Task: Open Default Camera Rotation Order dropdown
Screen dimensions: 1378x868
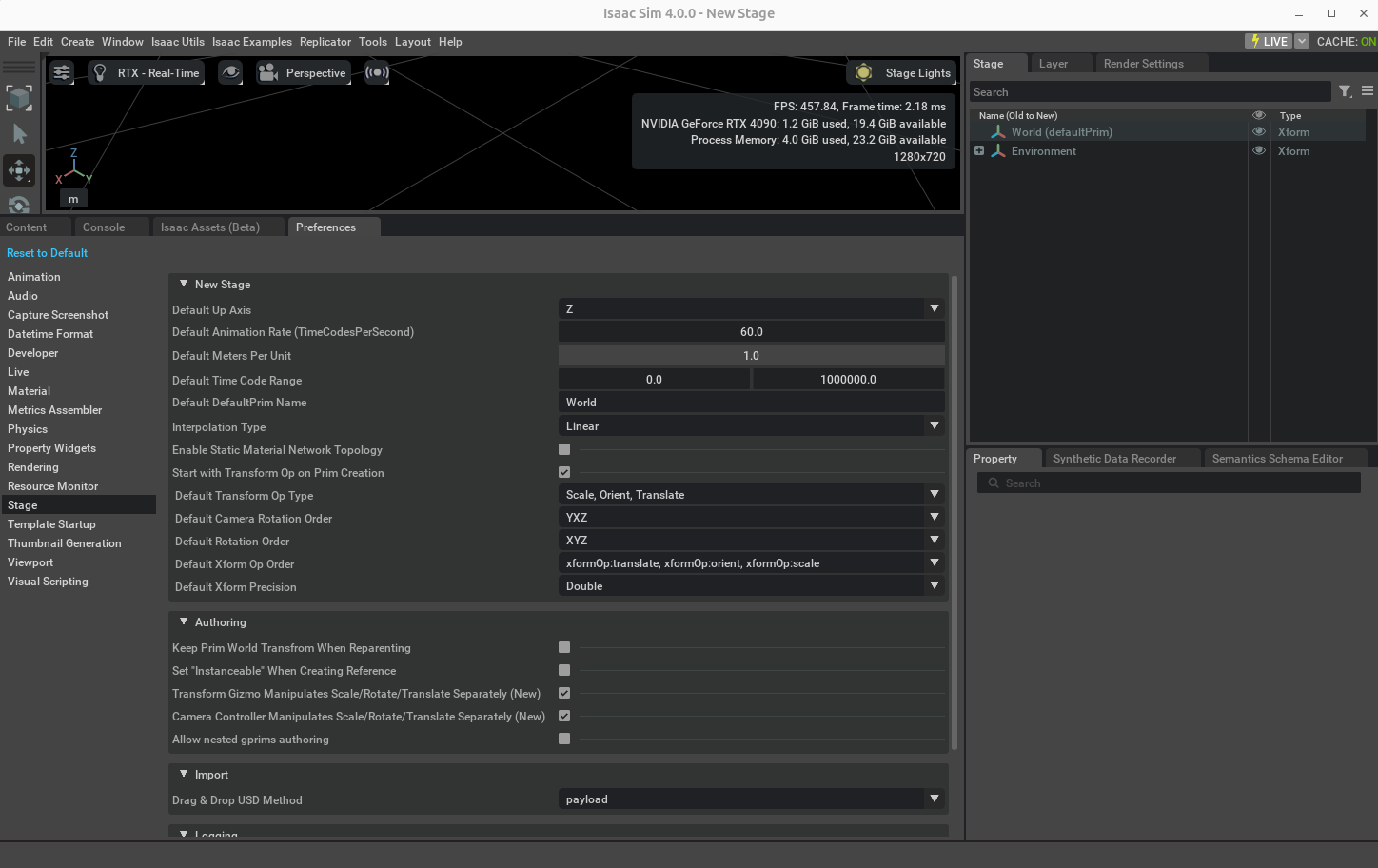Action: 752,518
